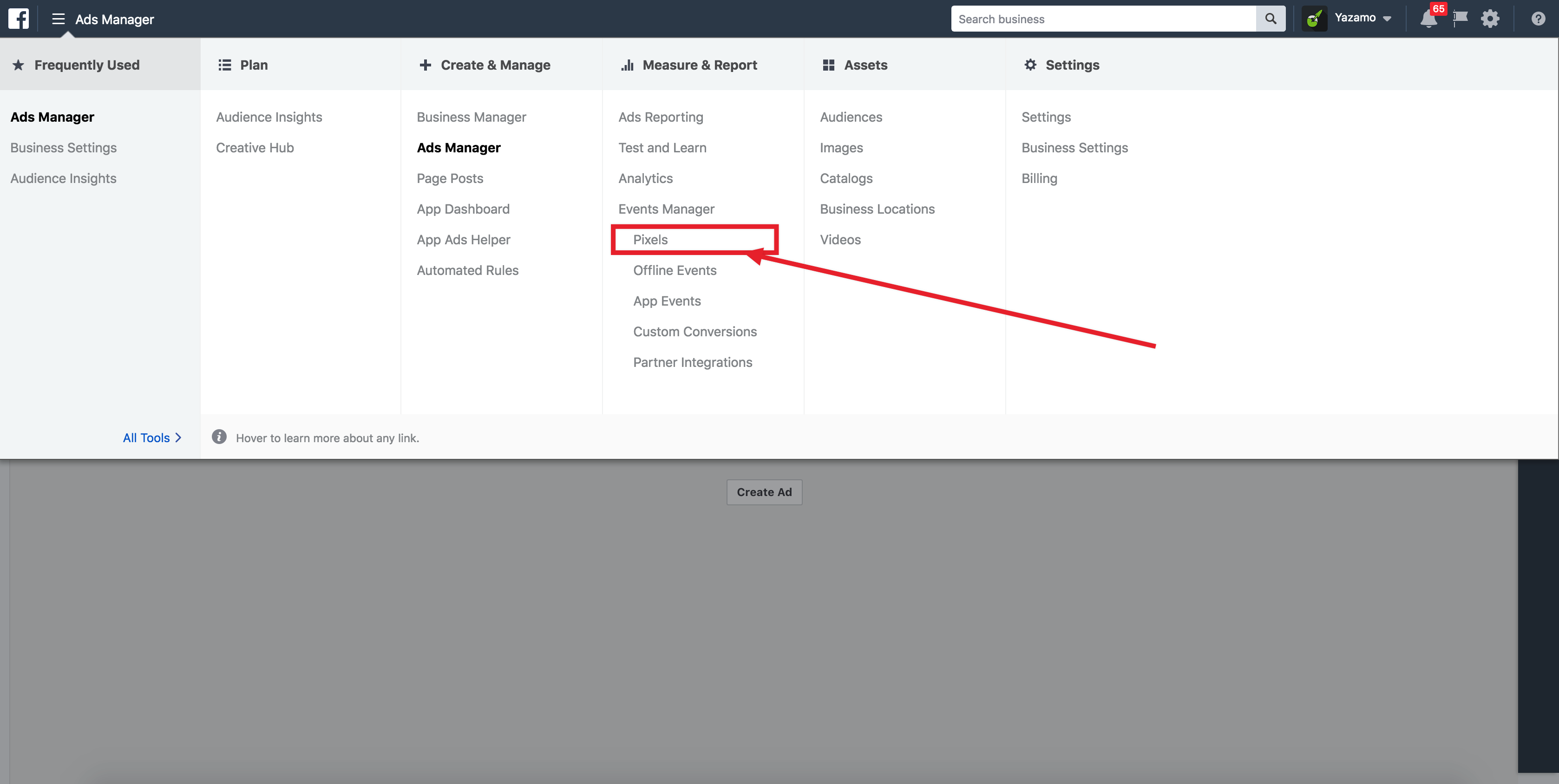Open Business Locations
Viewport: 1559px width, 784px height.
click(877, 209)
